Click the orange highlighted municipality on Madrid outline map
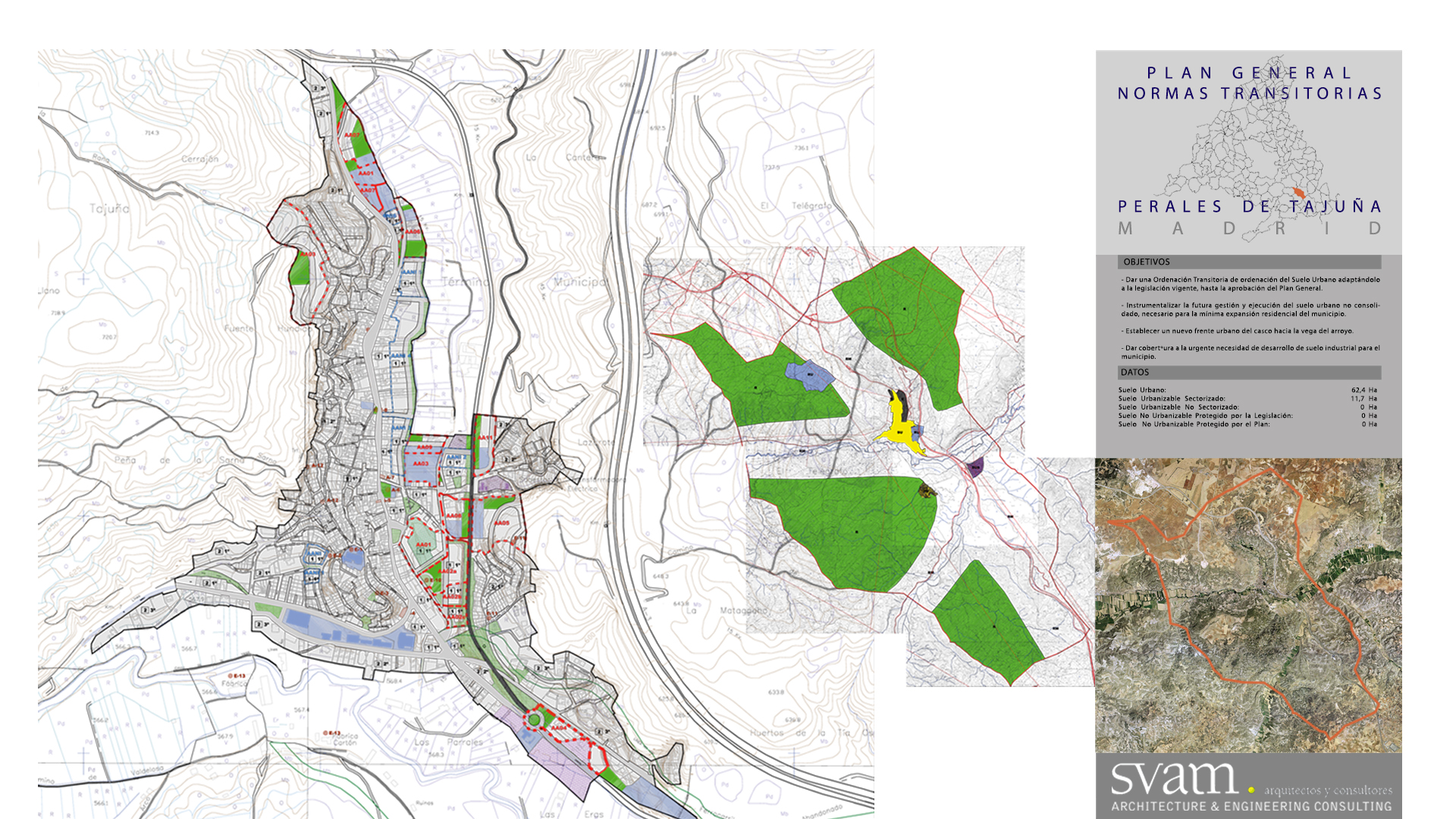 click(x=1299, y=193)
